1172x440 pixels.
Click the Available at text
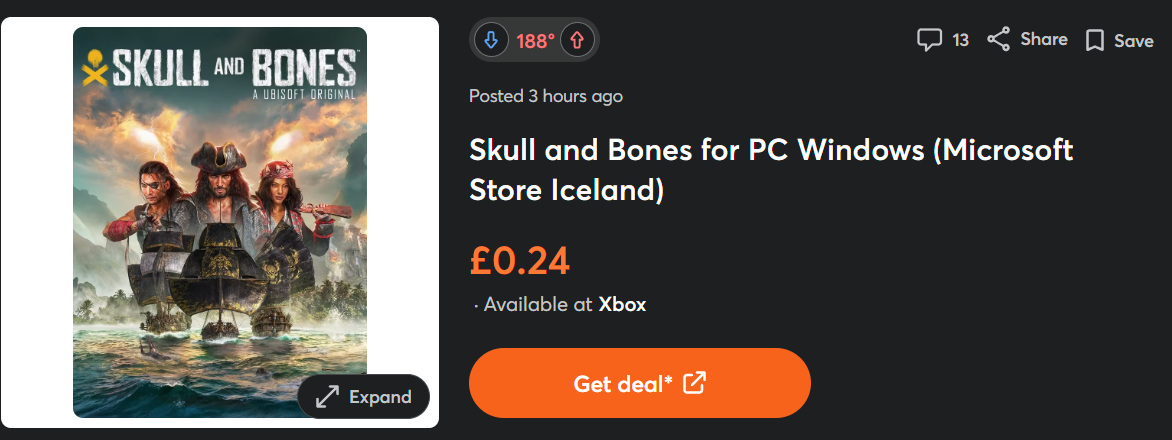click(x=538, y=304)
